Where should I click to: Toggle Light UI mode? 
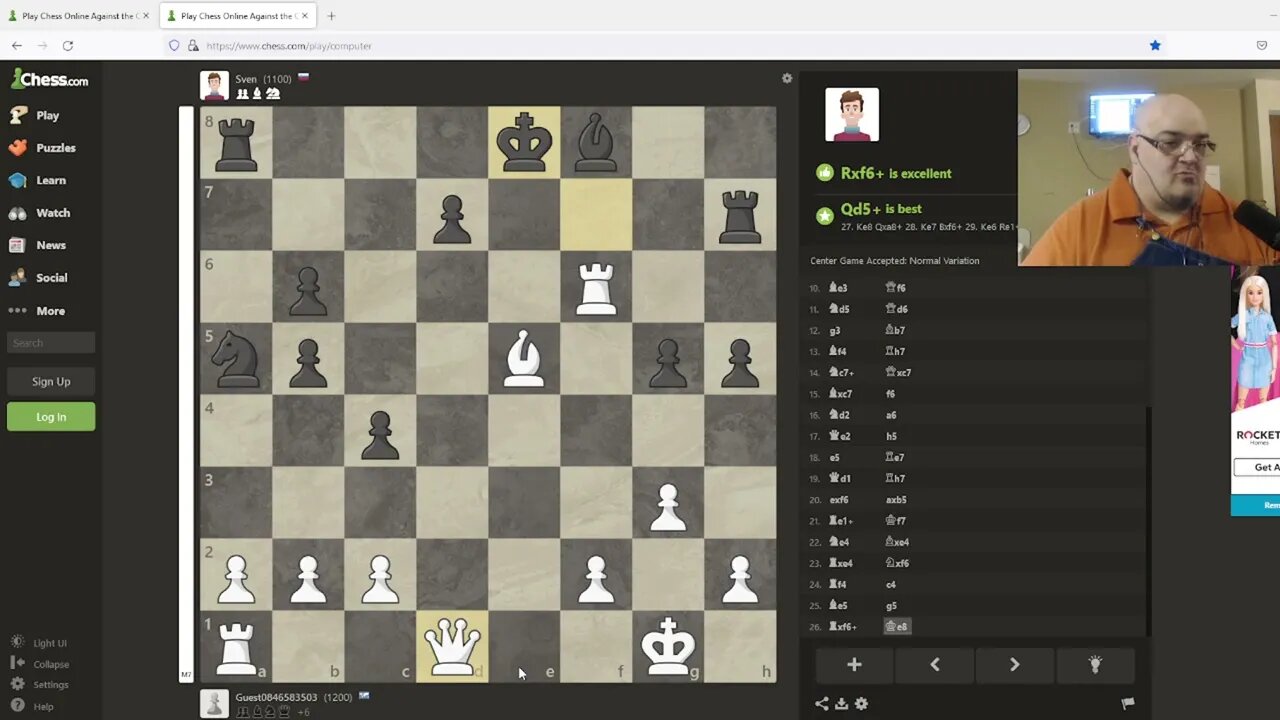(39, 643)
